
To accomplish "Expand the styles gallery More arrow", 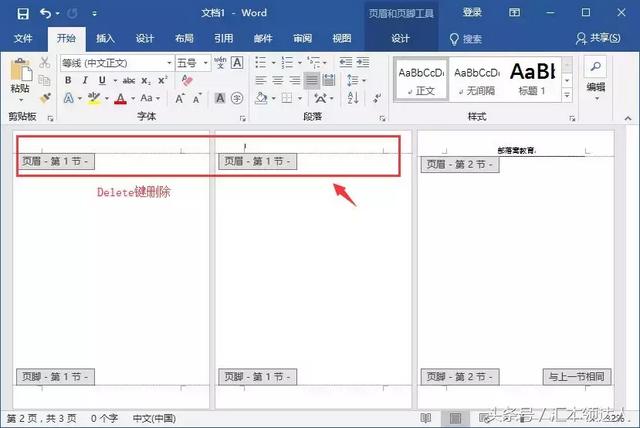I will tap(567, 95).
